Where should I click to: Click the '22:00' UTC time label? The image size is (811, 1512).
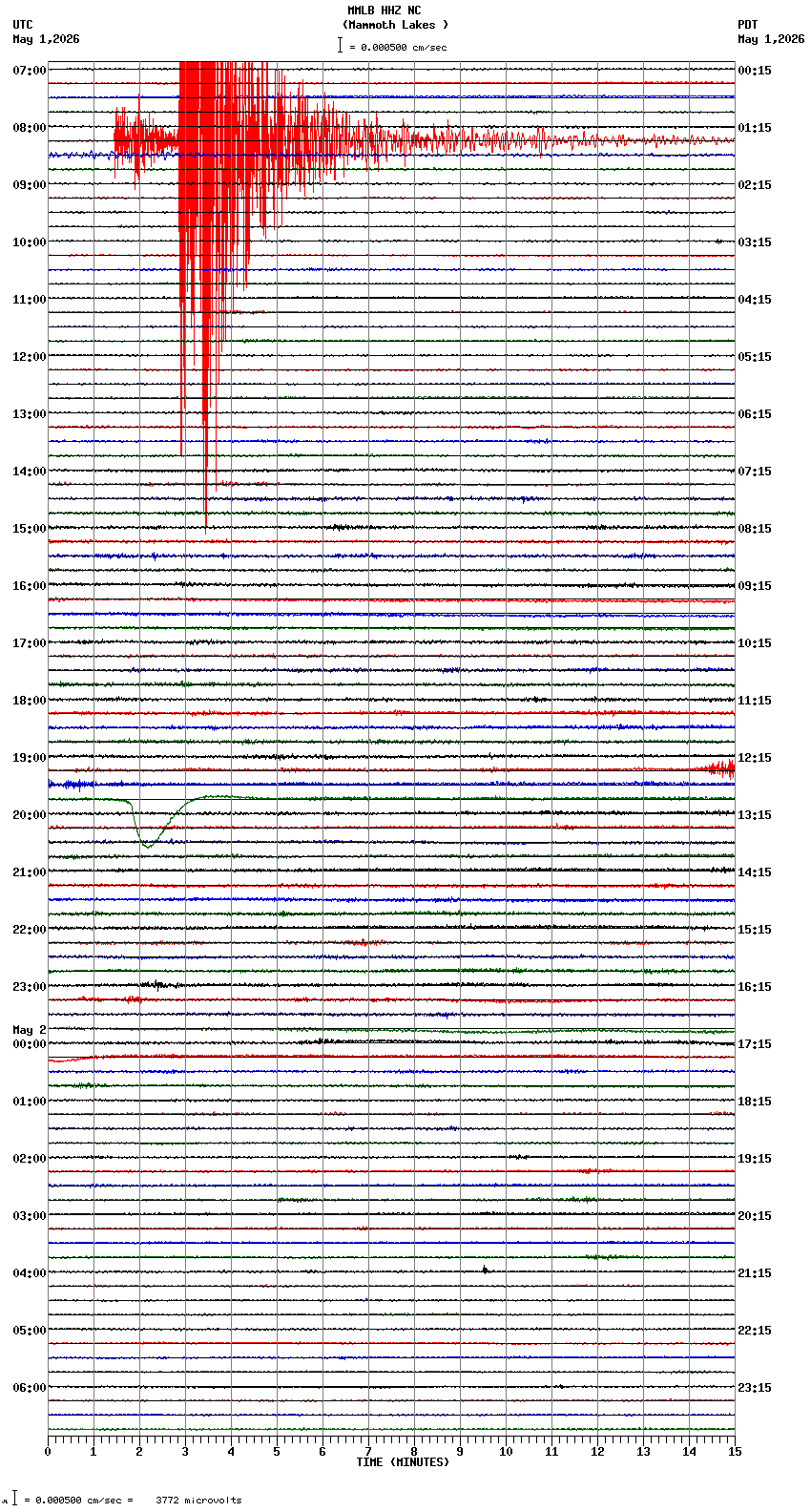30,930
